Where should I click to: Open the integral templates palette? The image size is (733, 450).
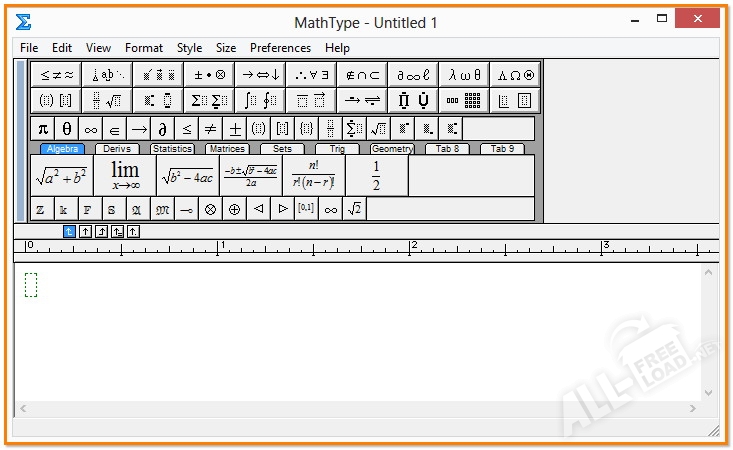263,100
